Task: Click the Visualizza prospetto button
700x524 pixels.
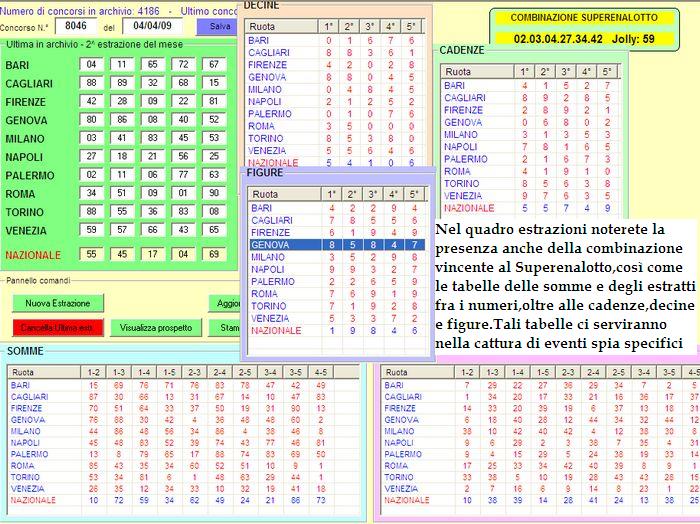Action: coord(156,328)
